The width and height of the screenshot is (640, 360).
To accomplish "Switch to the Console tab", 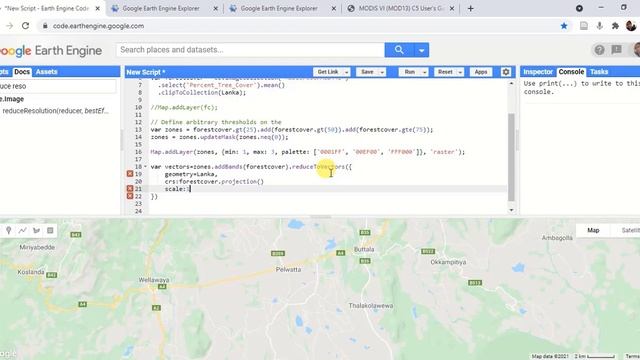I will click(x=571, y=72).
